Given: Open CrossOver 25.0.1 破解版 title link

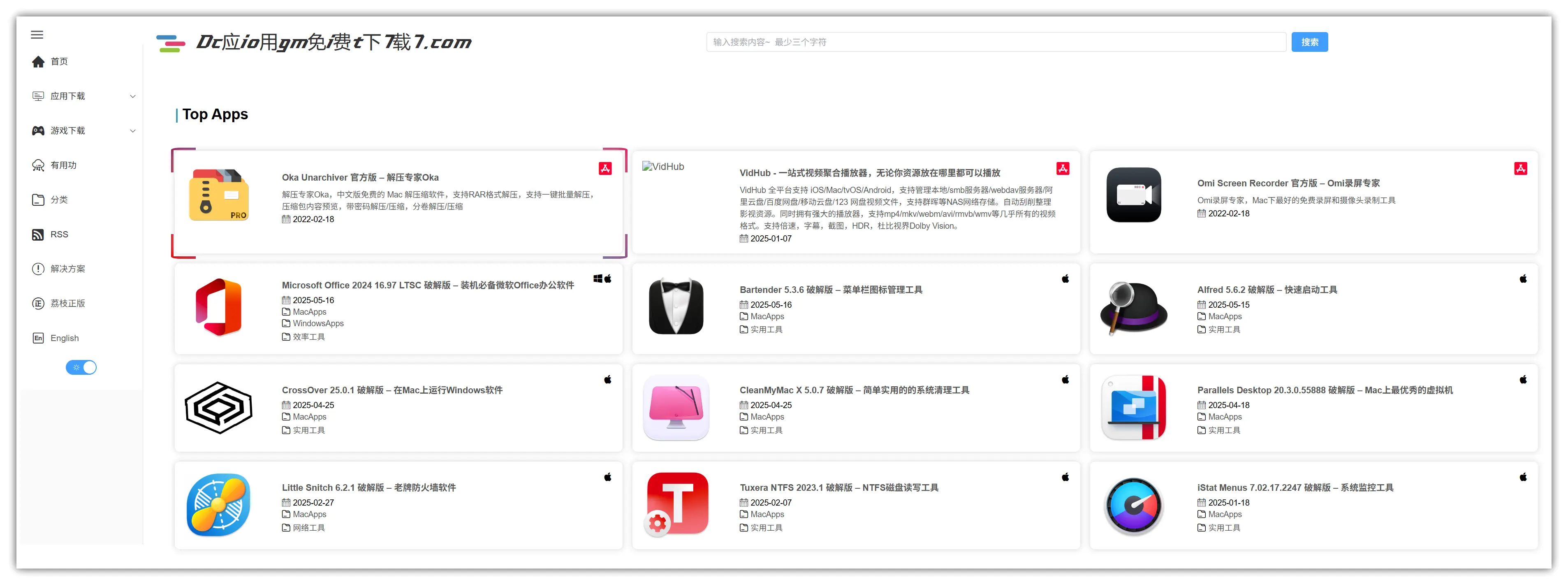Looking at the screenshot, I should click(x=392, y=390).
